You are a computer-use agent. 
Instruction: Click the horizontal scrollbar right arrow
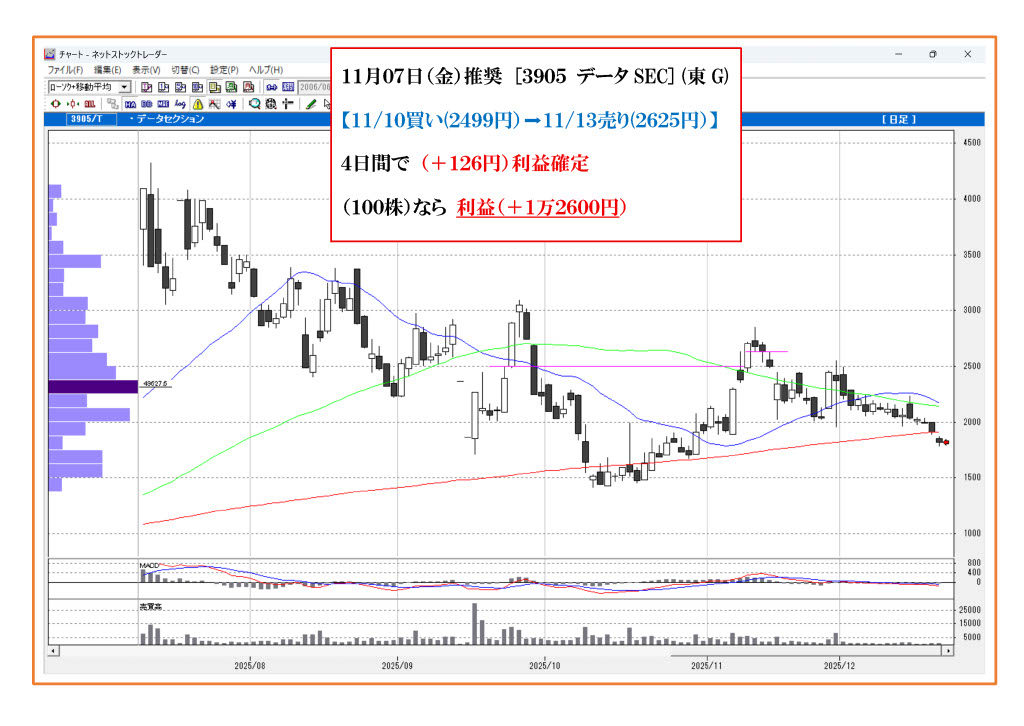[x=945, y=650]
